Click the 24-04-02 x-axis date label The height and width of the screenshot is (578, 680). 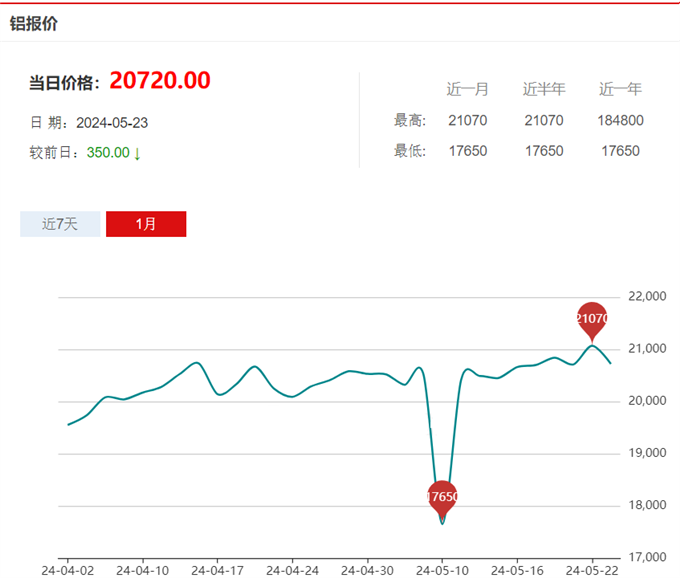(x=68, y=570)
